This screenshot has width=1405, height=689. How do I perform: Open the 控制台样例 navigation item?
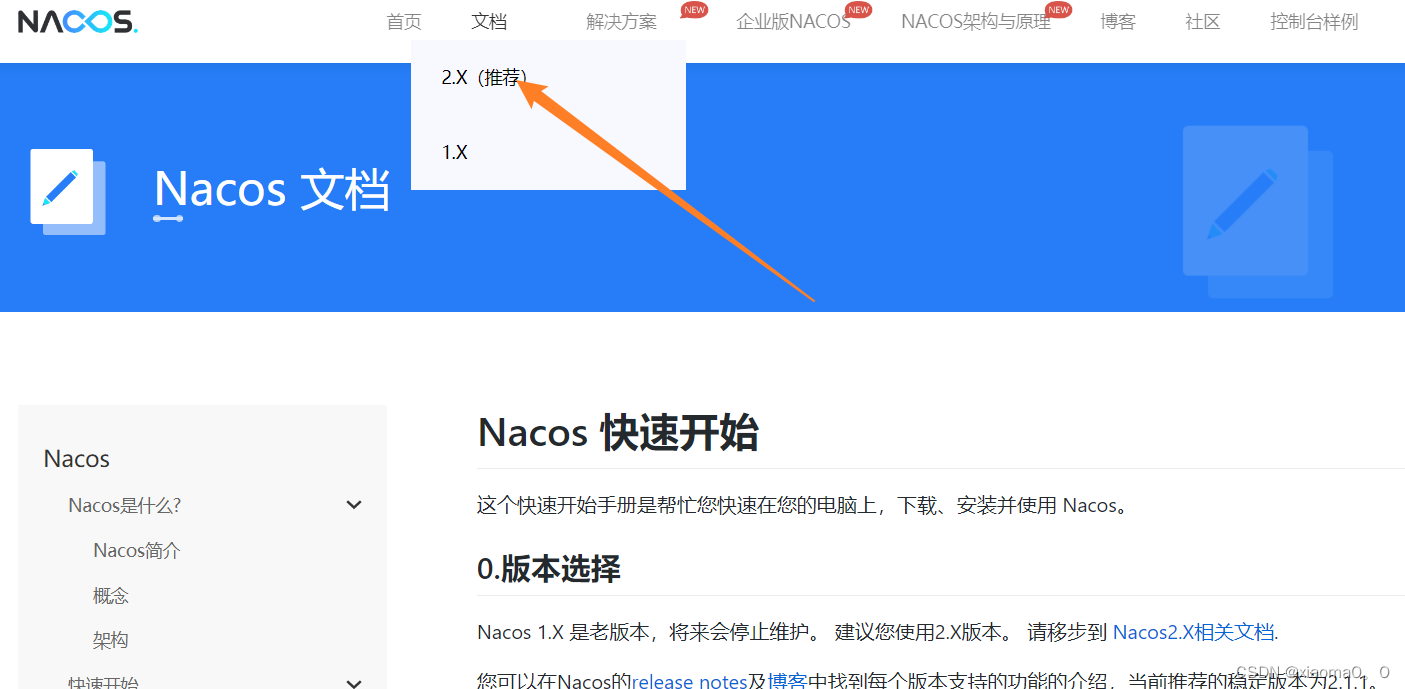coord(1314,21)
